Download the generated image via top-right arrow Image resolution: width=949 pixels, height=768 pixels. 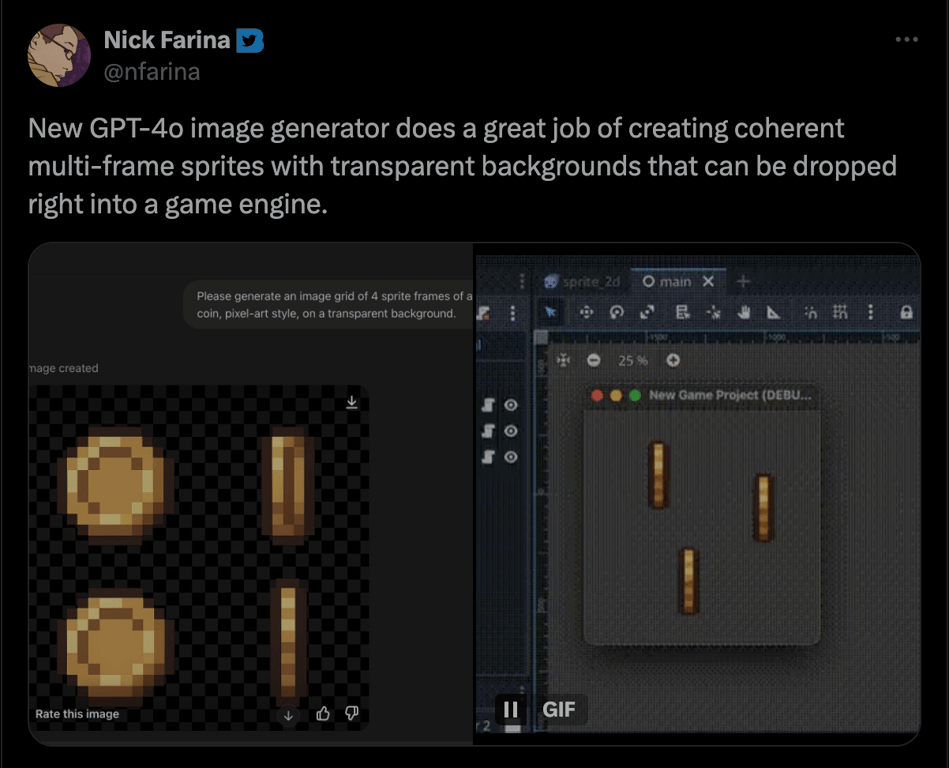352,402
